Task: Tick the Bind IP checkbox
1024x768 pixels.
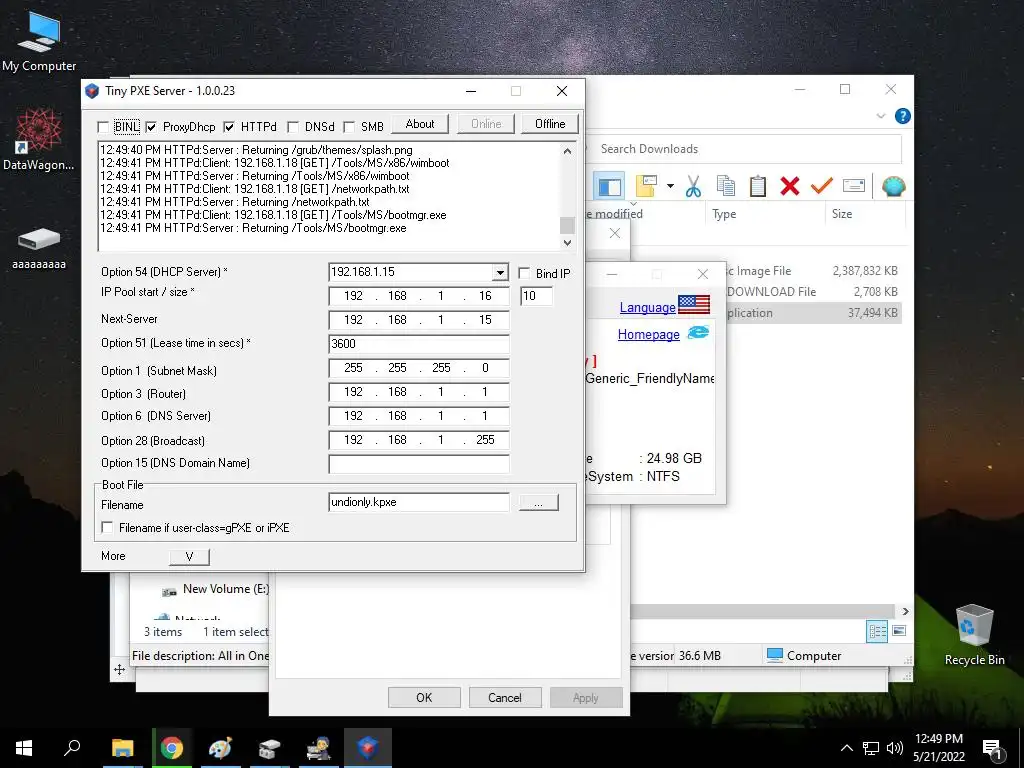Action: pos(524,273)
